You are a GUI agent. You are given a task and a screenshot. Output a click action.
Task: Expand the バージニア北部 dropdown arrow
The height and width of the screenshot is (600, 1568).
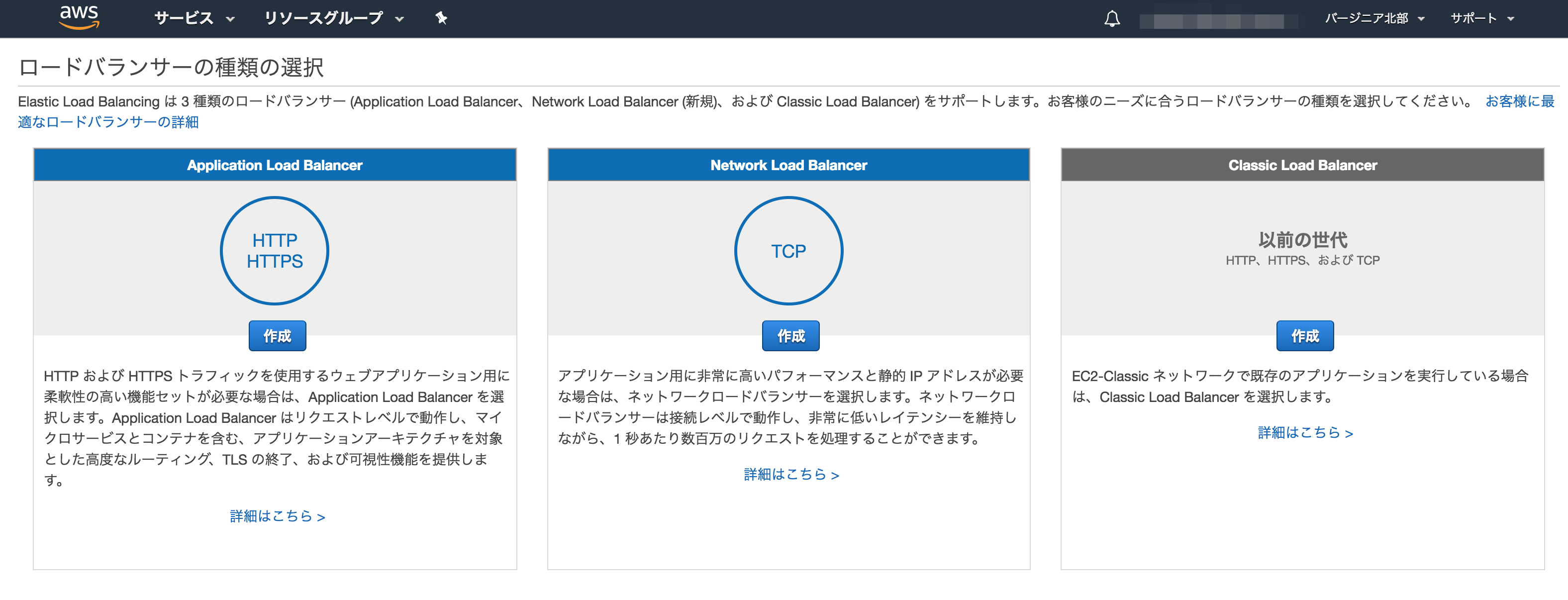pyautogui.click(x=1421, y=19)
